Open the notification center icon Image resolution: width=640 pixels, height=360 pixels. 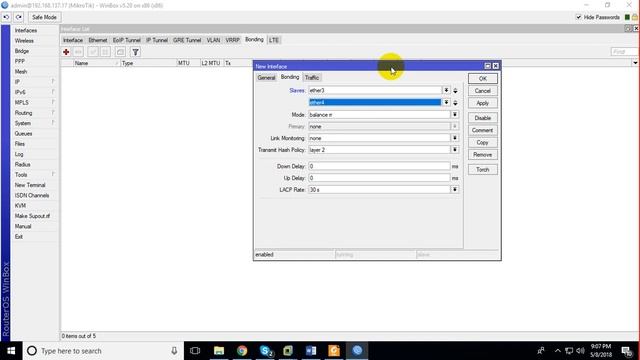[x=627, y=351]
